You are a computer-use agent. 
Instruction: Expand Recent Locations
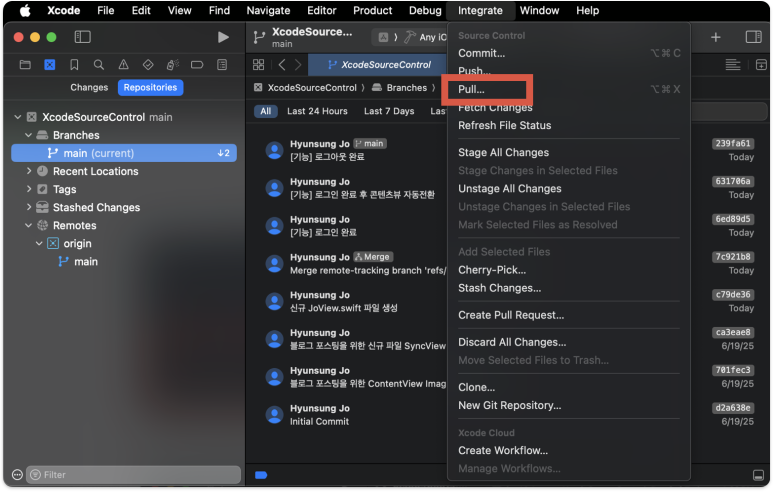tap(29, 171)
